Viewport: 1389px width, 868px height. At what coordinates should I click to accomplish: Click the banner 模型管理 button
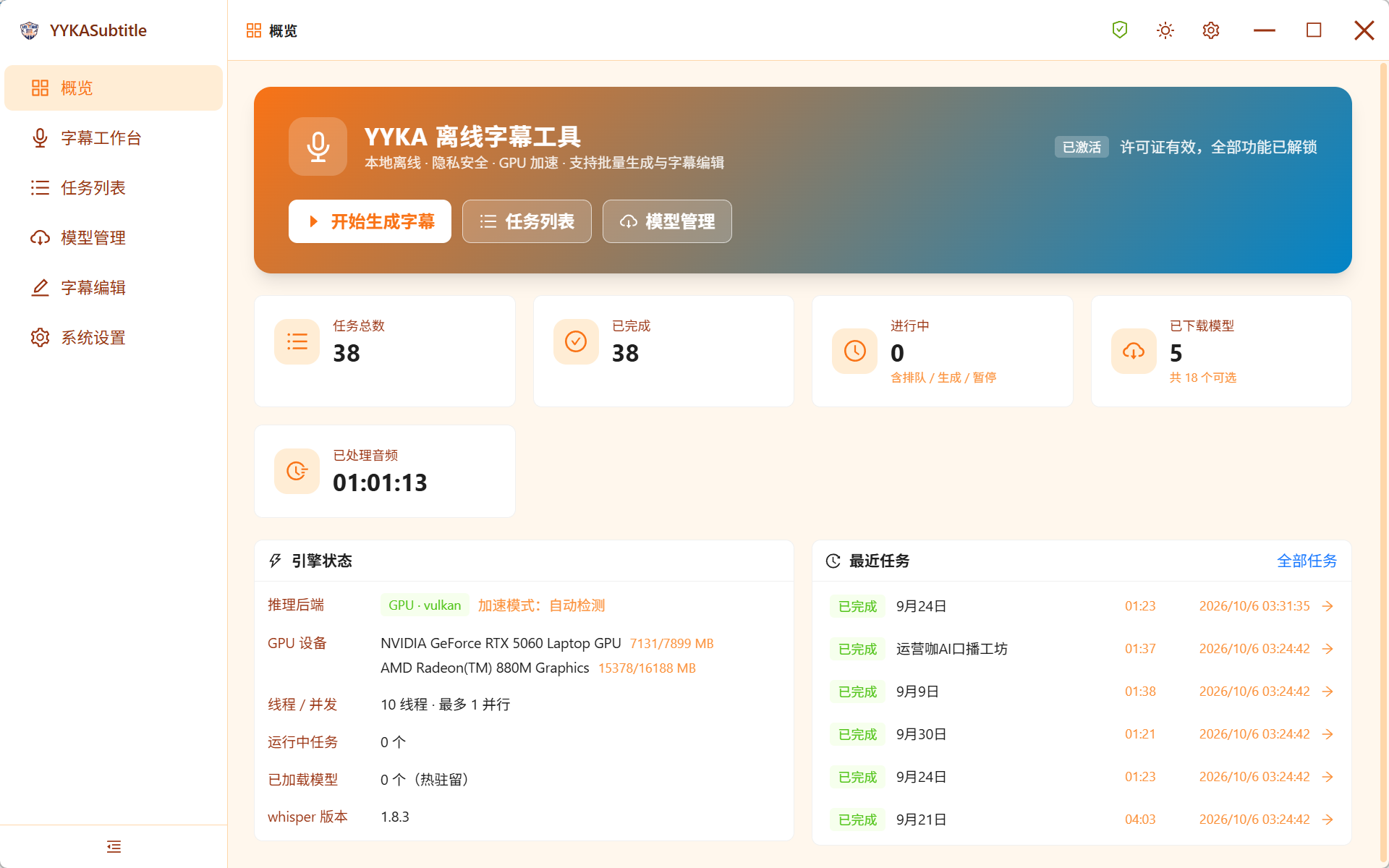(x=667, y=221)
